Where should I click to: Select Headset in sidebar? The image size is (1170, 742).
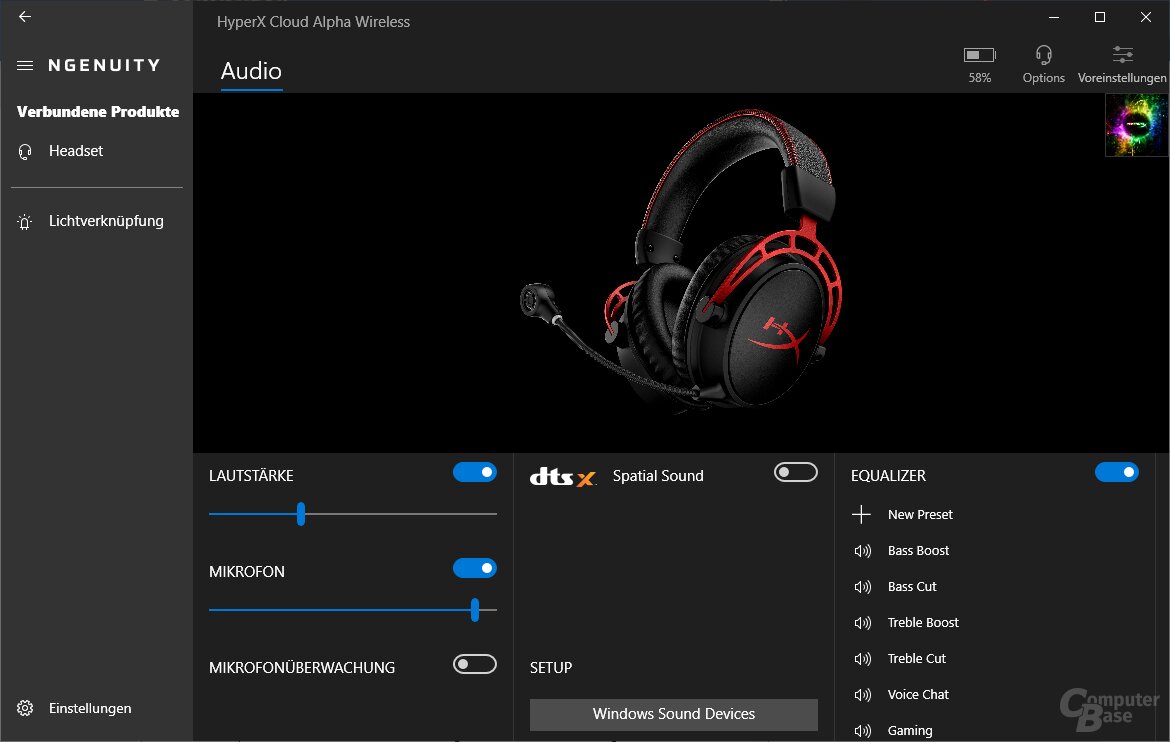click(76, 151)
